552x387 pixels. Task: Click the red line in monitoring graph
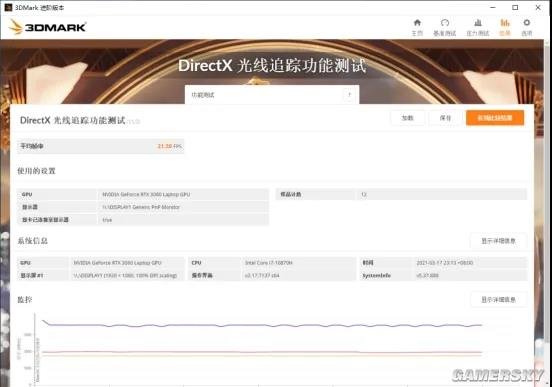point(262,352)
